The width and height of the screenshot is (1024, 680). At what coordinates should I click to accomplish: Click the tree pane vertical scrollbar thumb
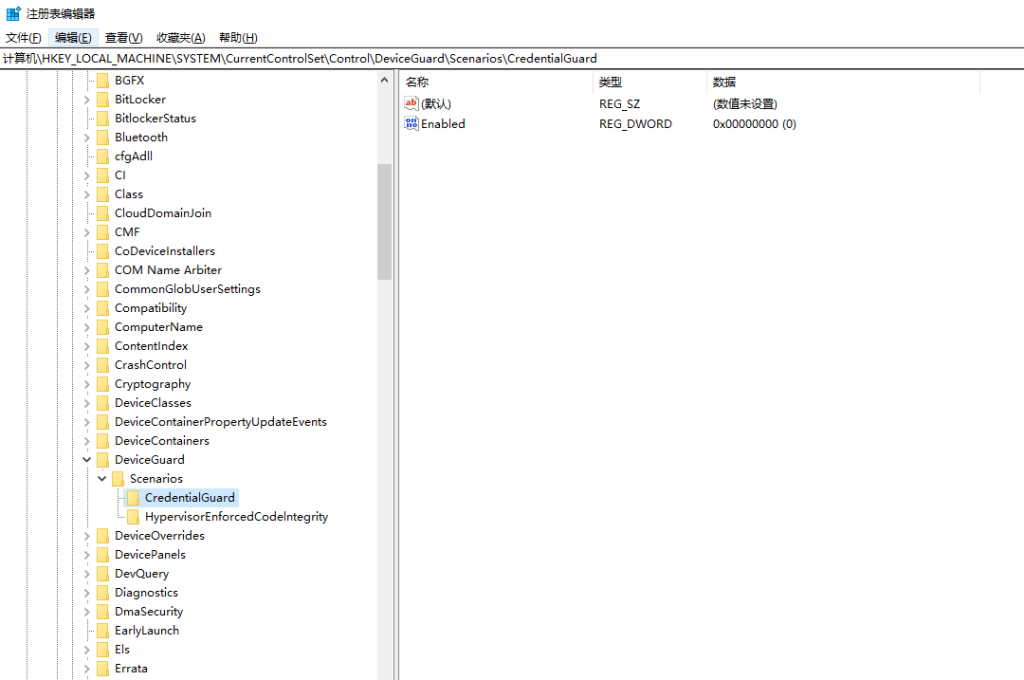(x=384, y=222)
